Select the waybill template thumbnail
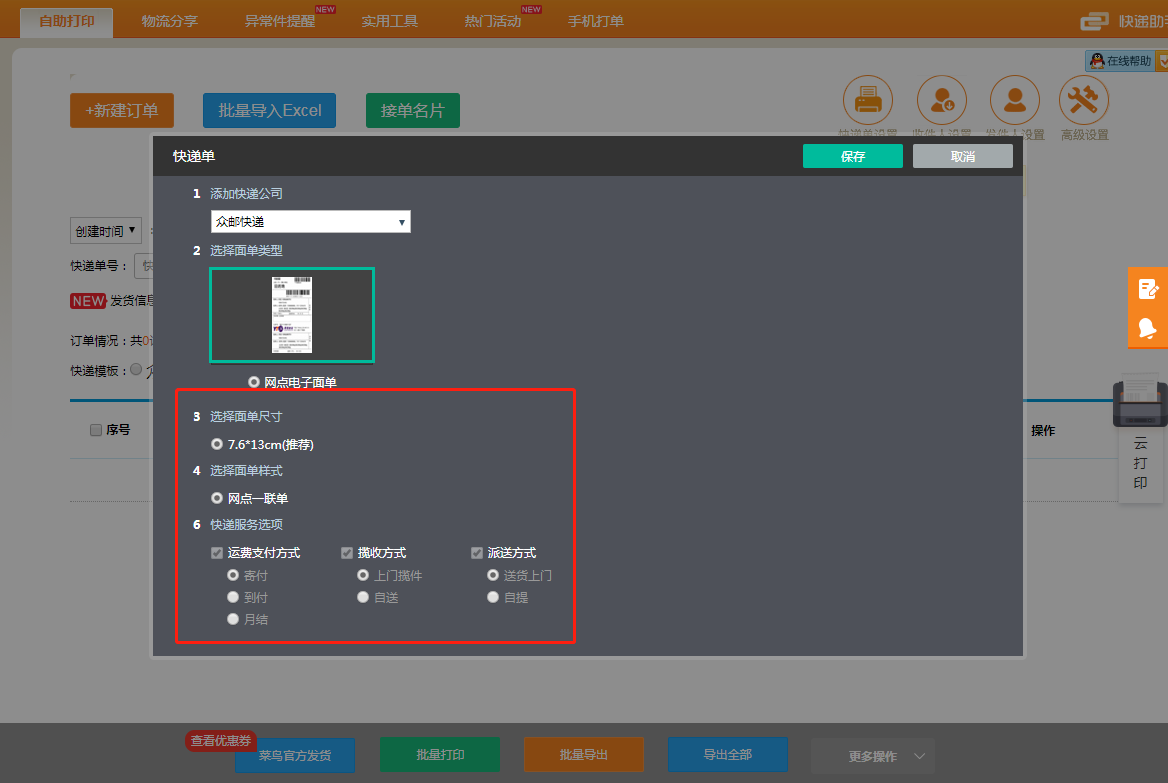 coord(292,315)
